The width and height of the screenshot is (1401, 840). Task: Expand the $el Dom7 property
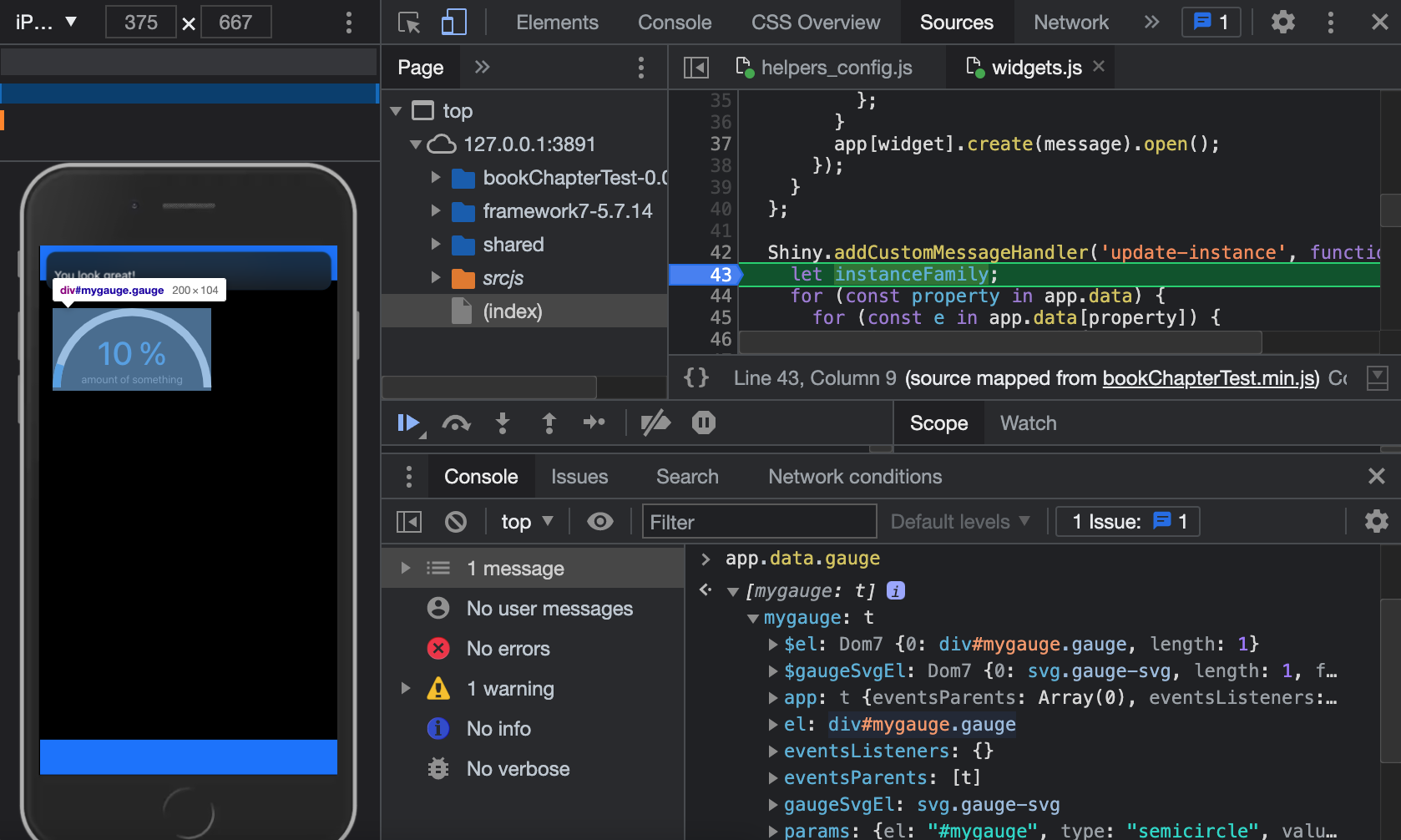773,645
